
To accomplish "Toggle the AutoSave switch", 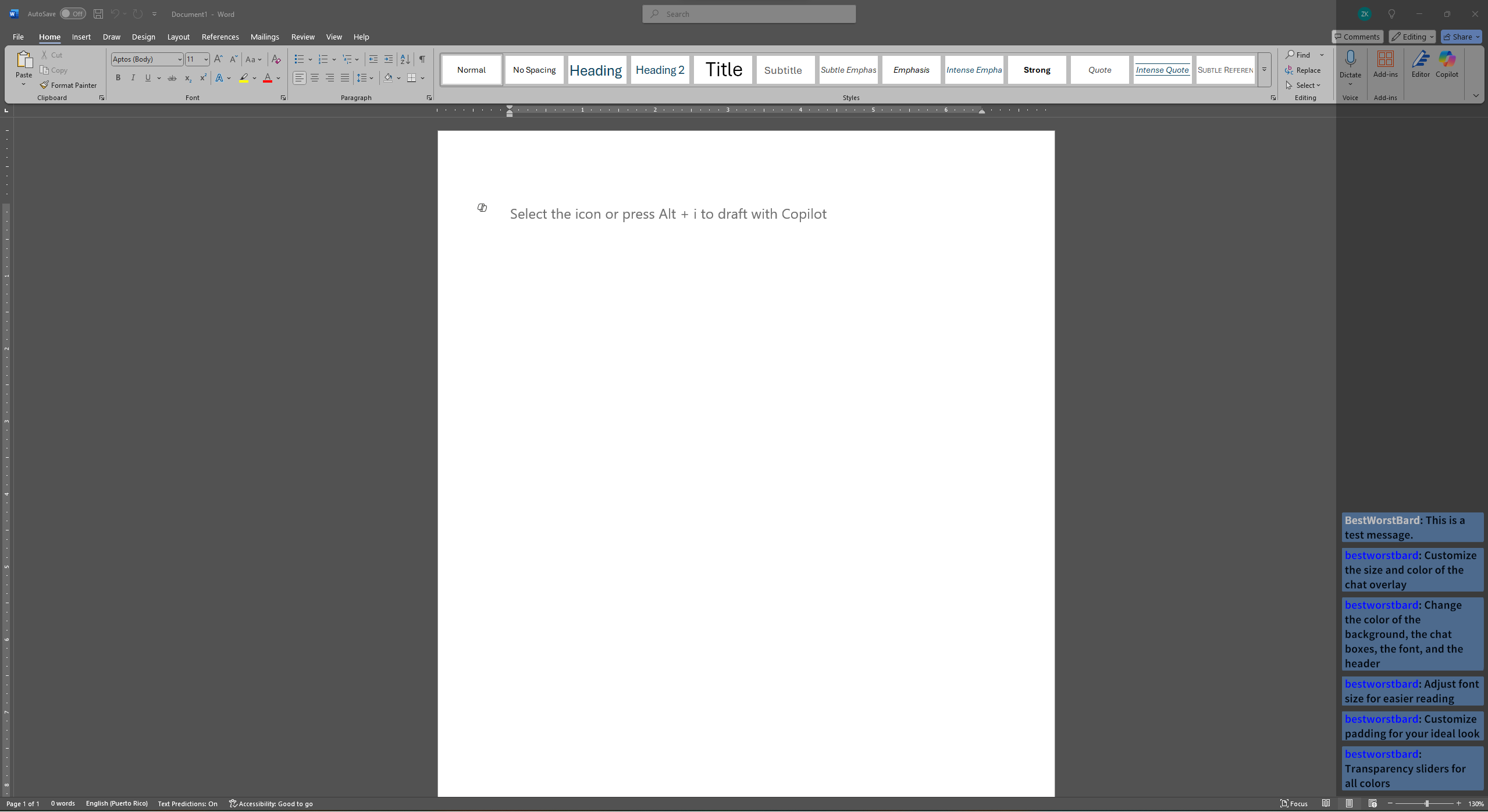I will tap(73, 14).
